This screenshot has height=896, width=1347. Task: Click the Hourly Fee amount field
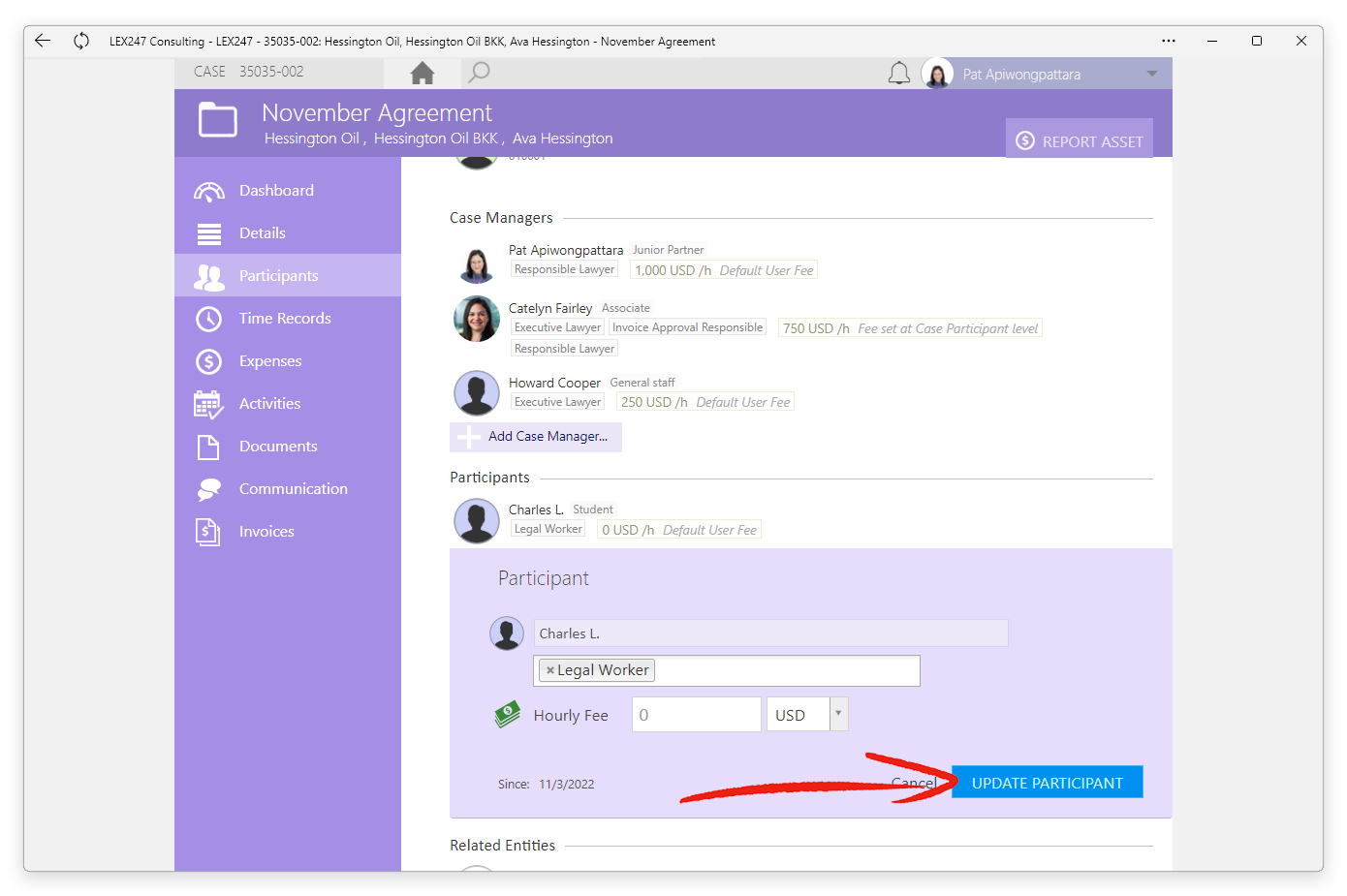pyautogui.click(x=696, y=715)
